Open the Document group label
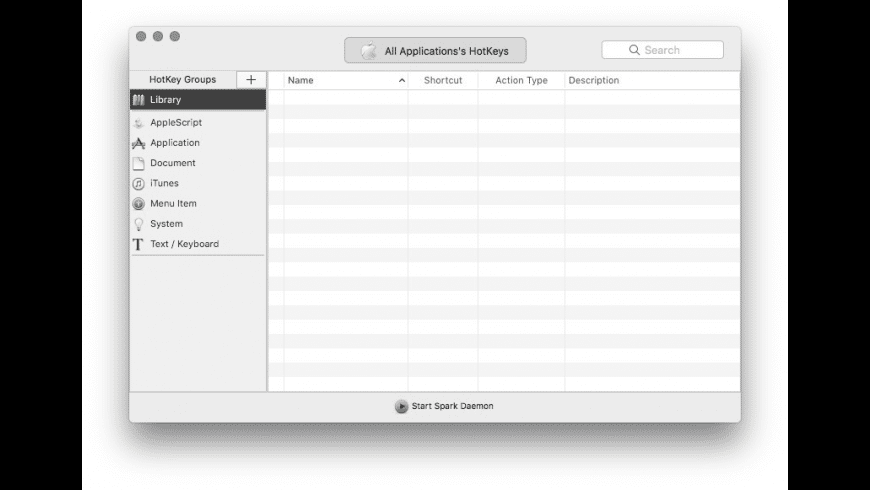Screen dimensions: 870x490 tap(173, 163)
